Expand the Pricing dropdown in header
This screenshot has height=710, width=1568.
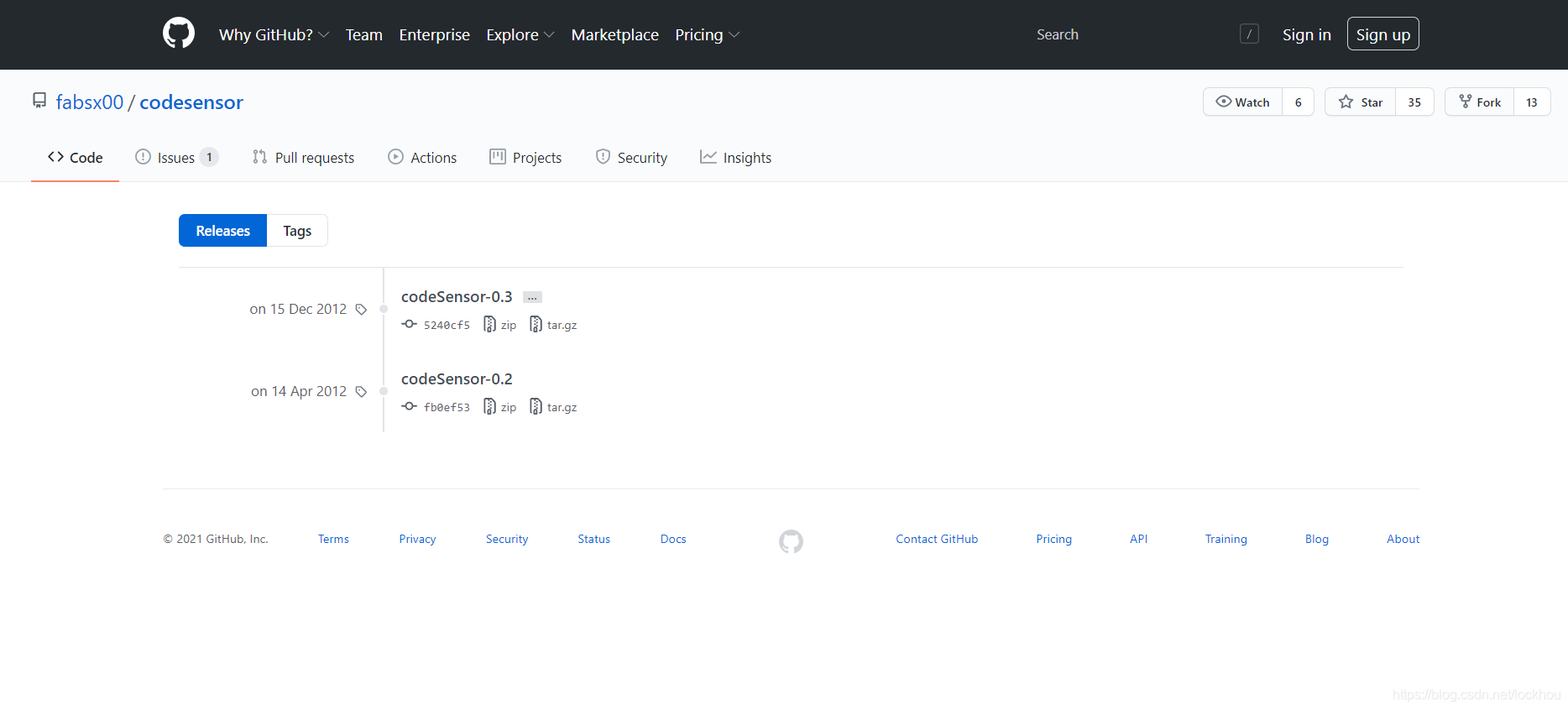(707, 34)
